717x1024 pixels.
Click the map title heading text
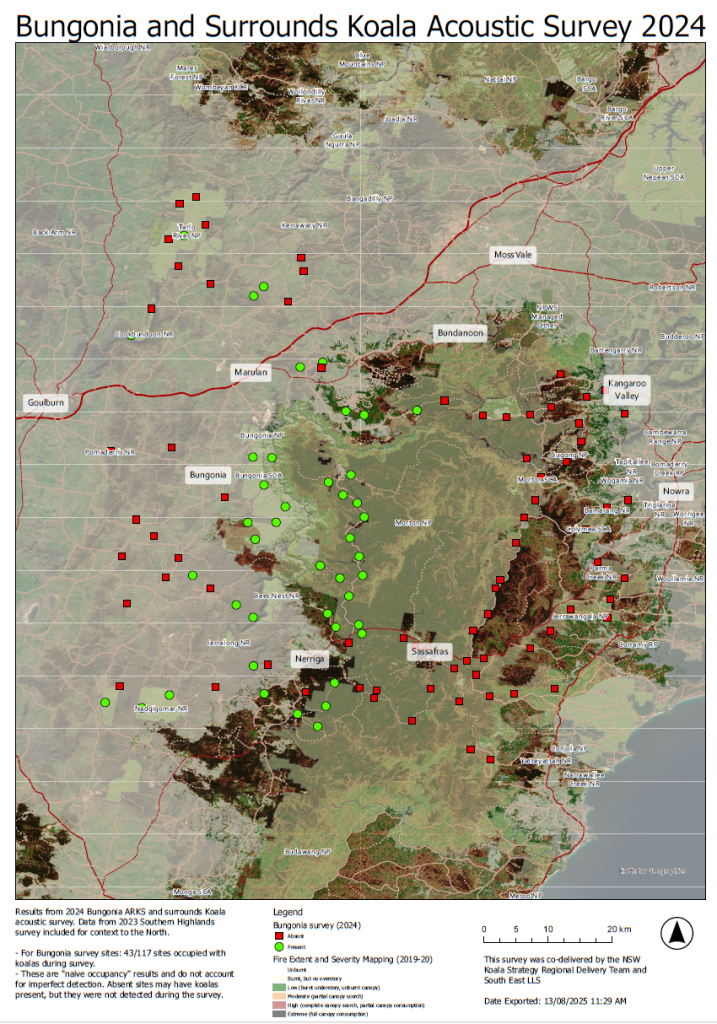pyautogui.click(x=358, y=26)
